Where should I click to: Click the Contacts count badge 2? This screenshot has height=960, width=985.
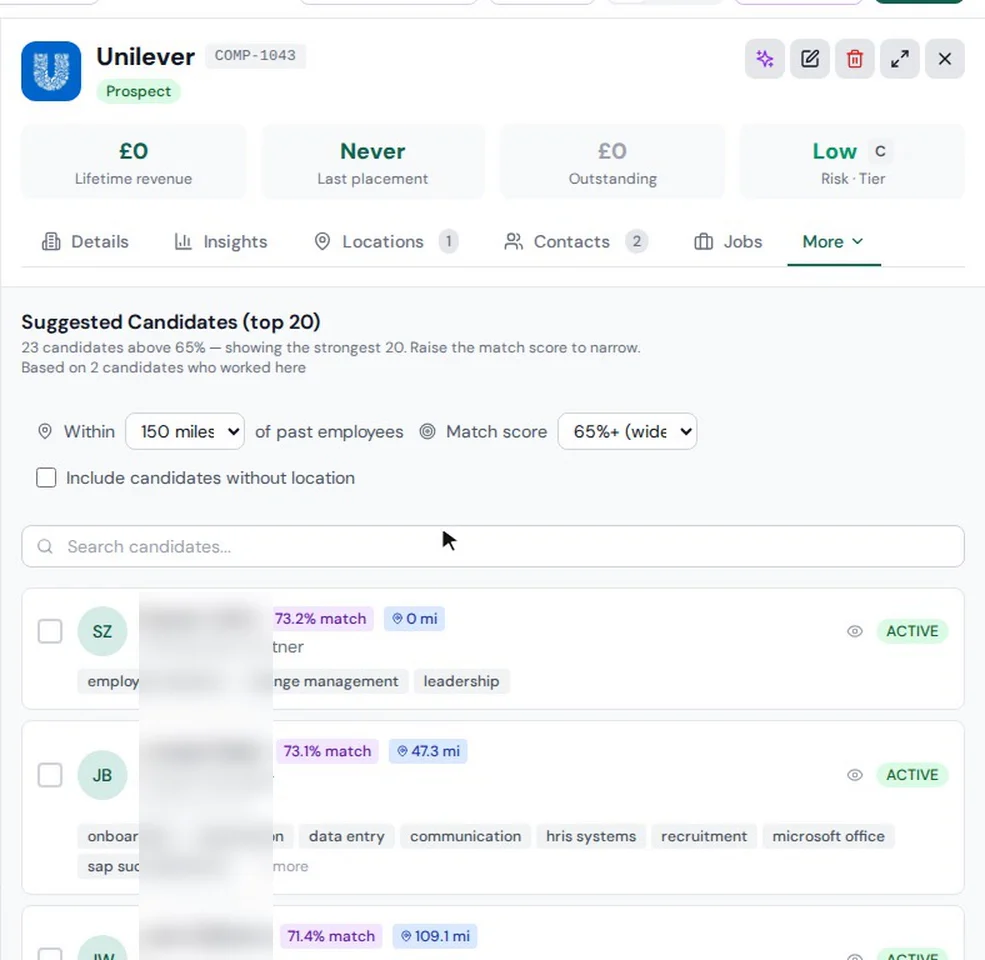636,241
